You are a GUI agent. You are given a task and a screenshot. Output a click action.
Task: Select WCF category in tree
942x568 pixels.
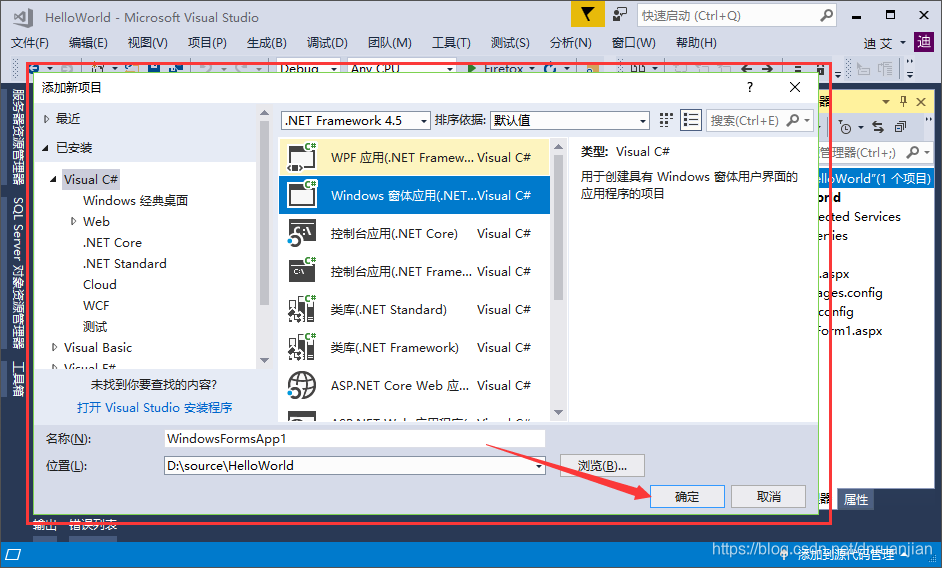tap(96, 306)
